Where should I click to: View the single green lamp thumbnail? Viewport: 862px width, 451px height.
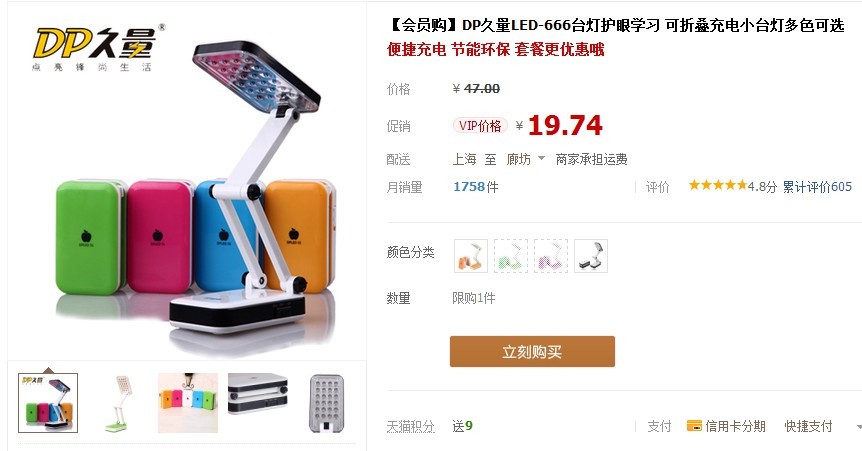click(x=118, y=403)
